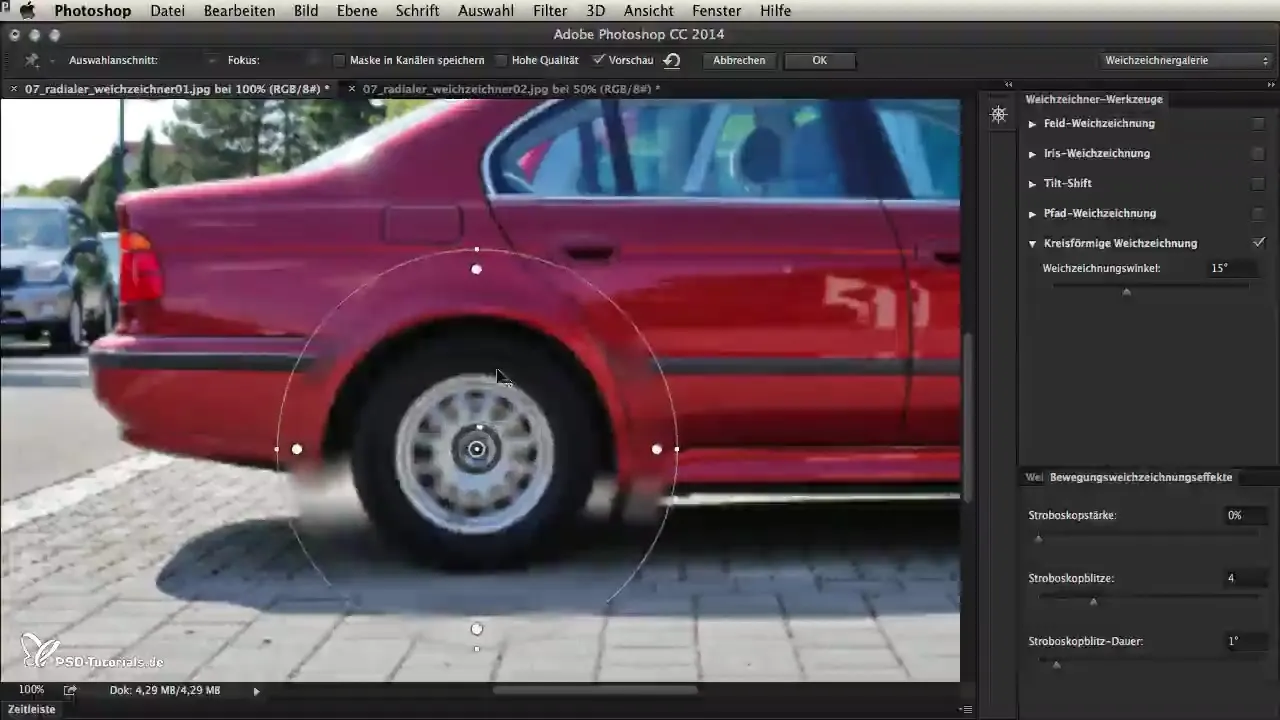Open the Weichzeichnergalerie workspace dropdown

[1185, 61]
